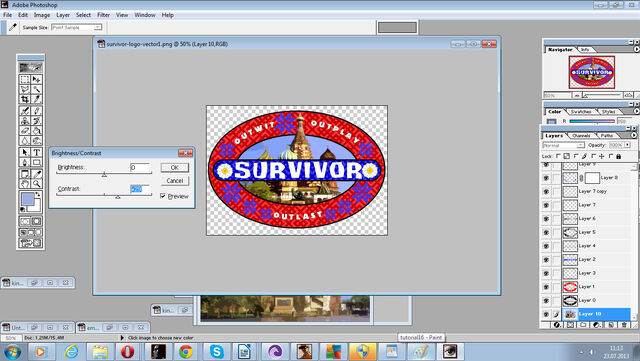Select the Pen tool
Screen dimensions: 640x361
coord(25,163)
